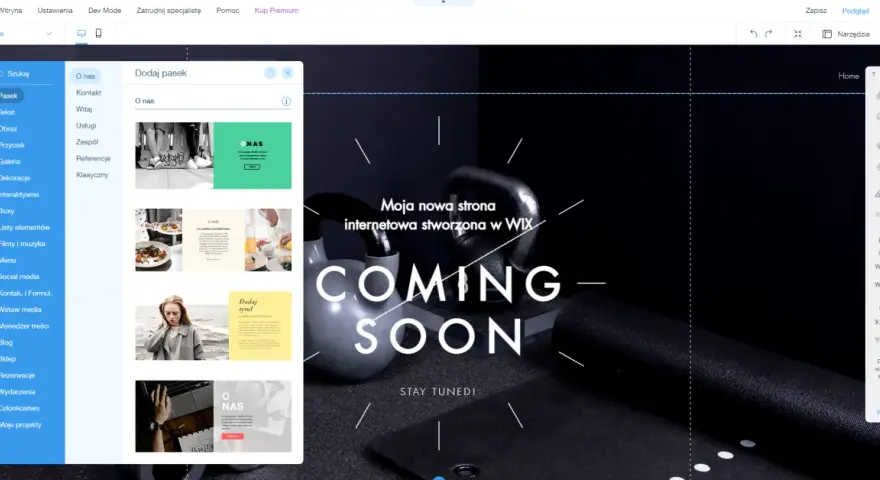
Task: Select the COMING SOON heading on canvas
Action: point(438,310)
